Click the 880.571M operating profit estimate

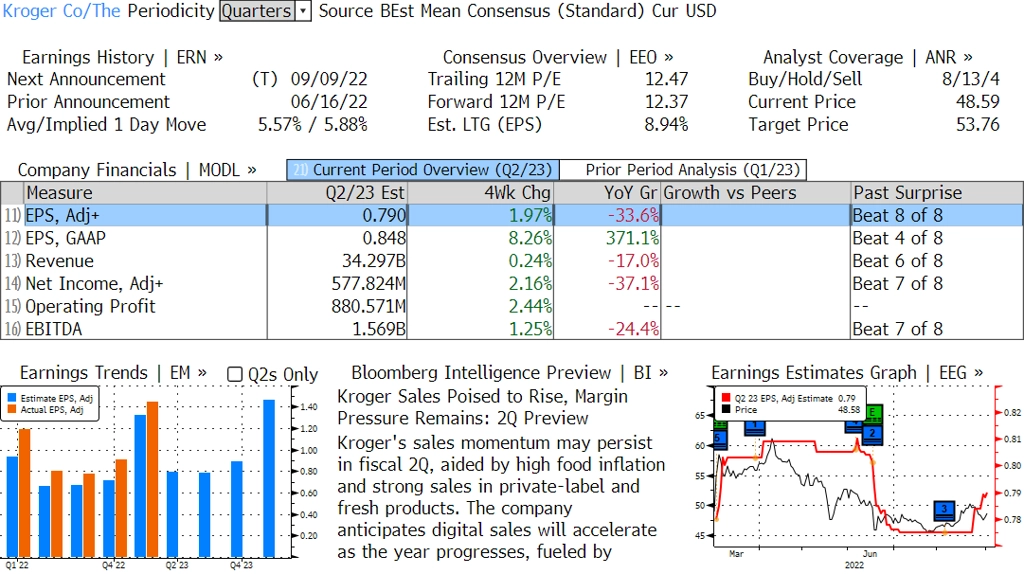pyautogui.click(x=368, y=306)
